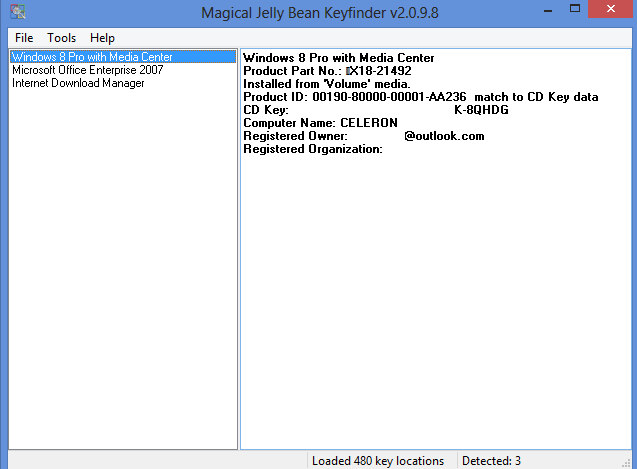This screenshot has height=469, width=637.
Task: Click the Keyfinder app icon in title bar
Action: pos(17,11)
